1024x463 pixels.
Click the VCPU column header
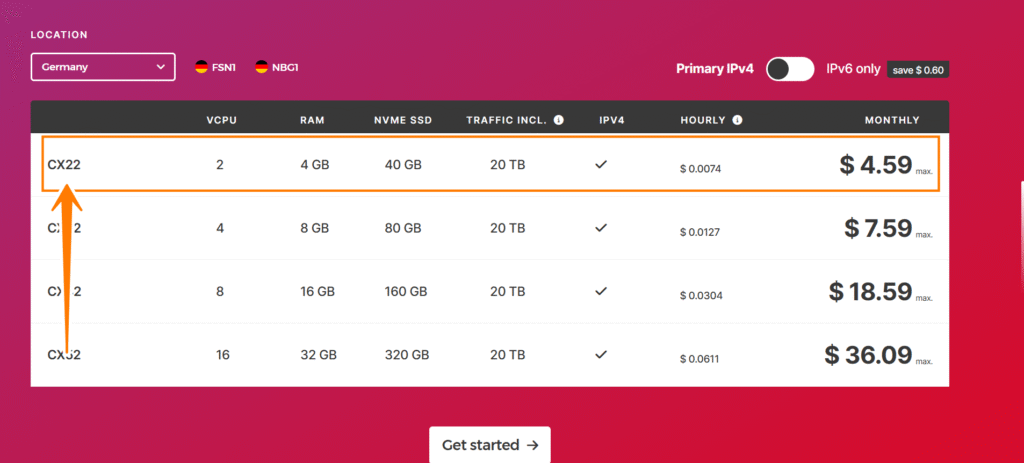point(221,120)
